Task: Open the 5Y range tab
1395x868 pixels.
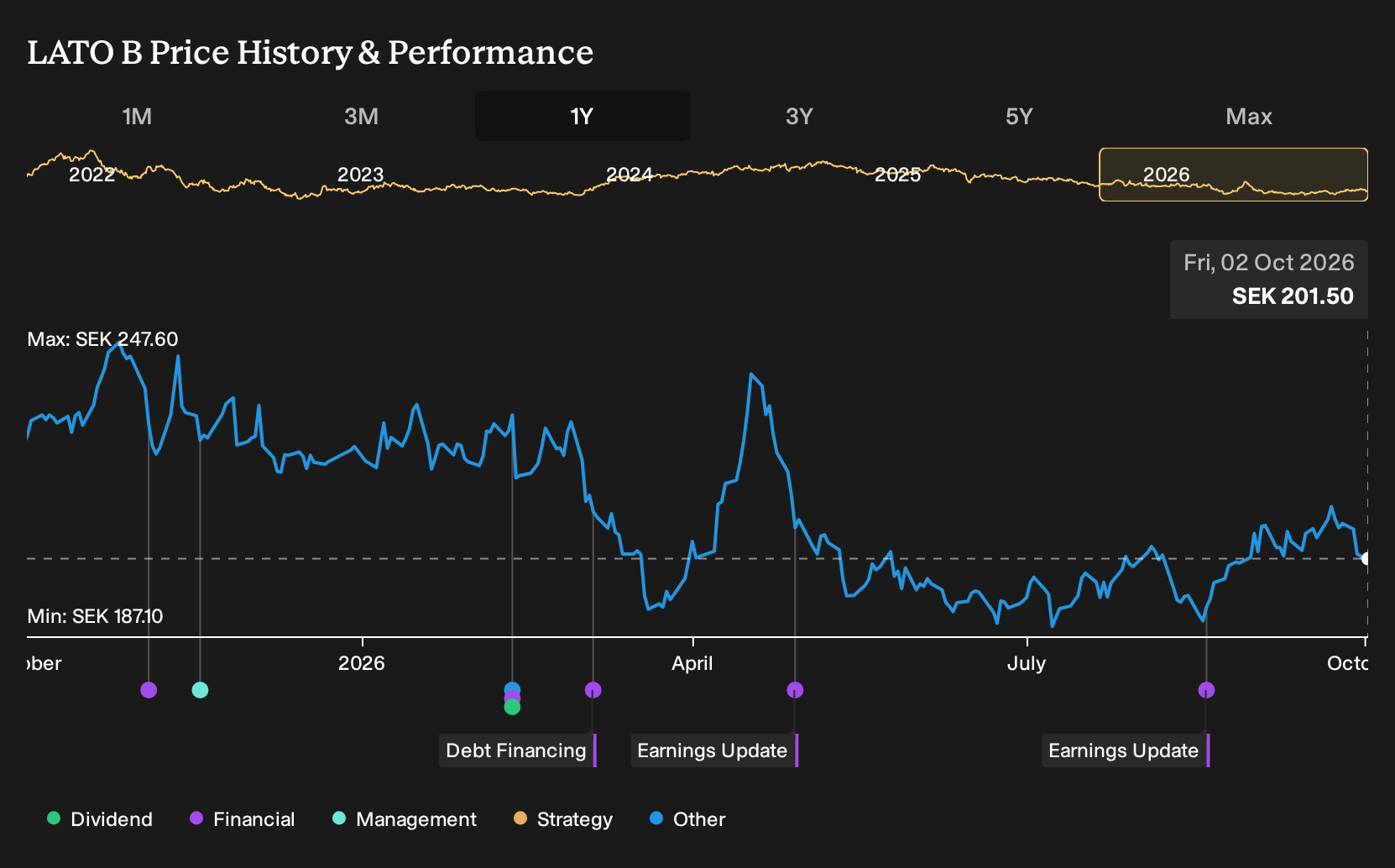Action: tap(1019, 116)
